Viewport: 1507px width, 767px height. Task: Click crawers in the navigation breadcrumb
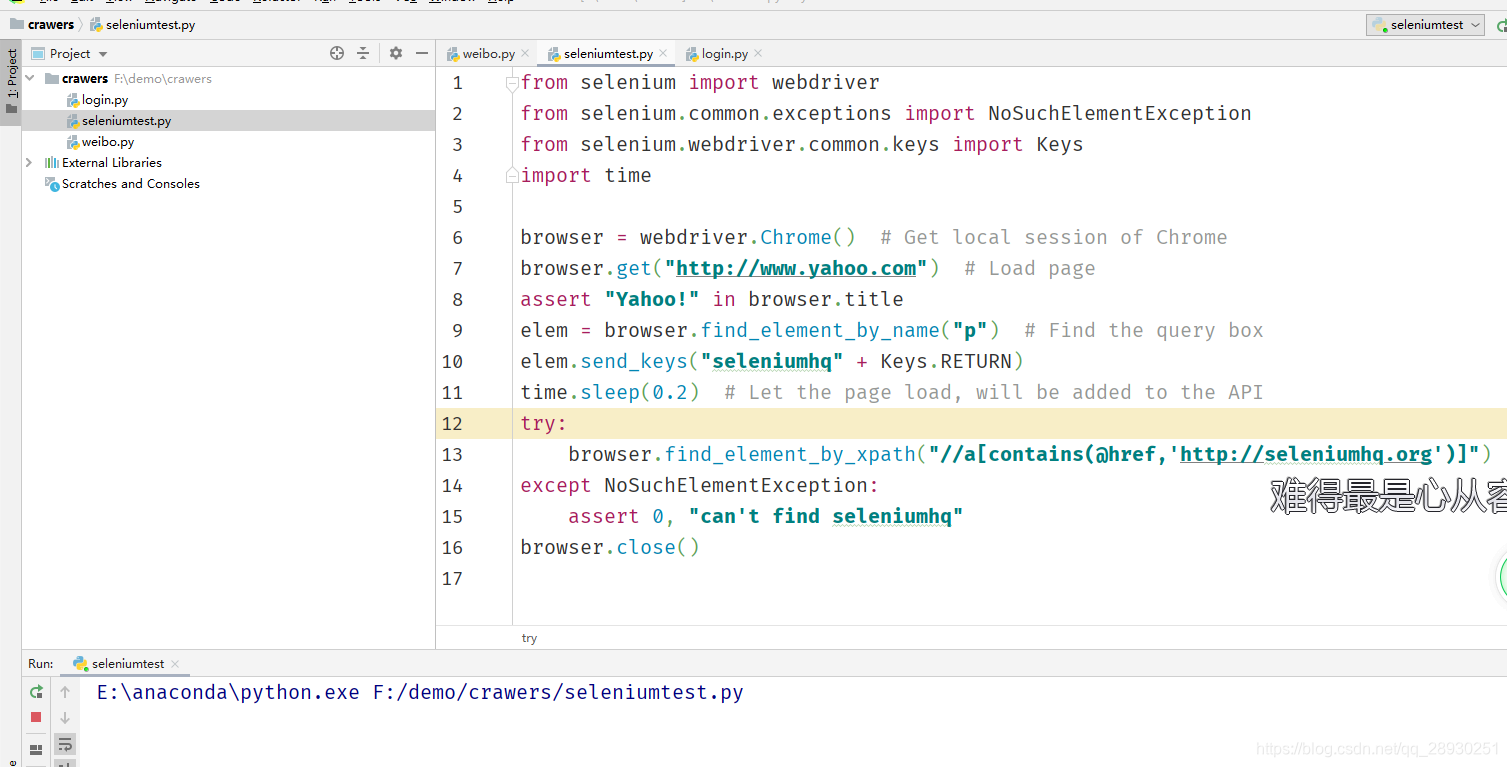pos(51,24)
